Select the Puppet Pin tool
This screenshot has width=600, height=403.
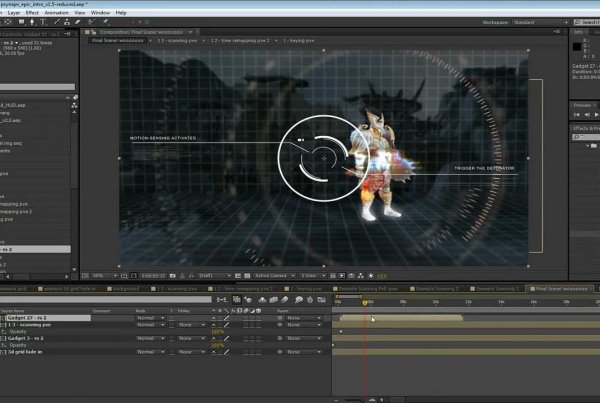pyautogui.click(x=106, y=22)
